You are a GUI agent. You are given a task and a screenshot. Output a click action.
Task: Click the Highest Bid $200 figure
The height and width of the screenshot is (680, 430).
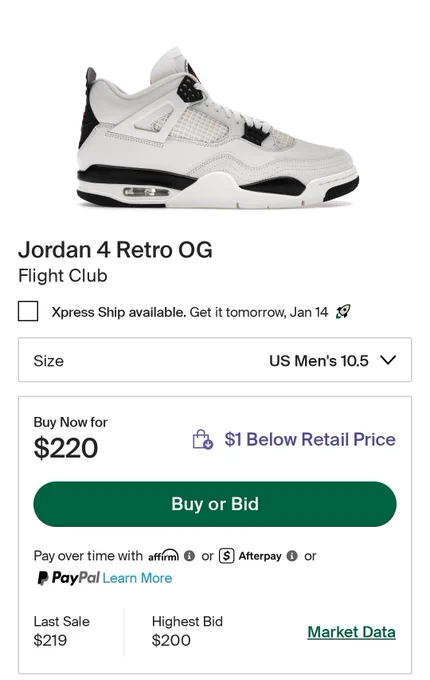171,640
